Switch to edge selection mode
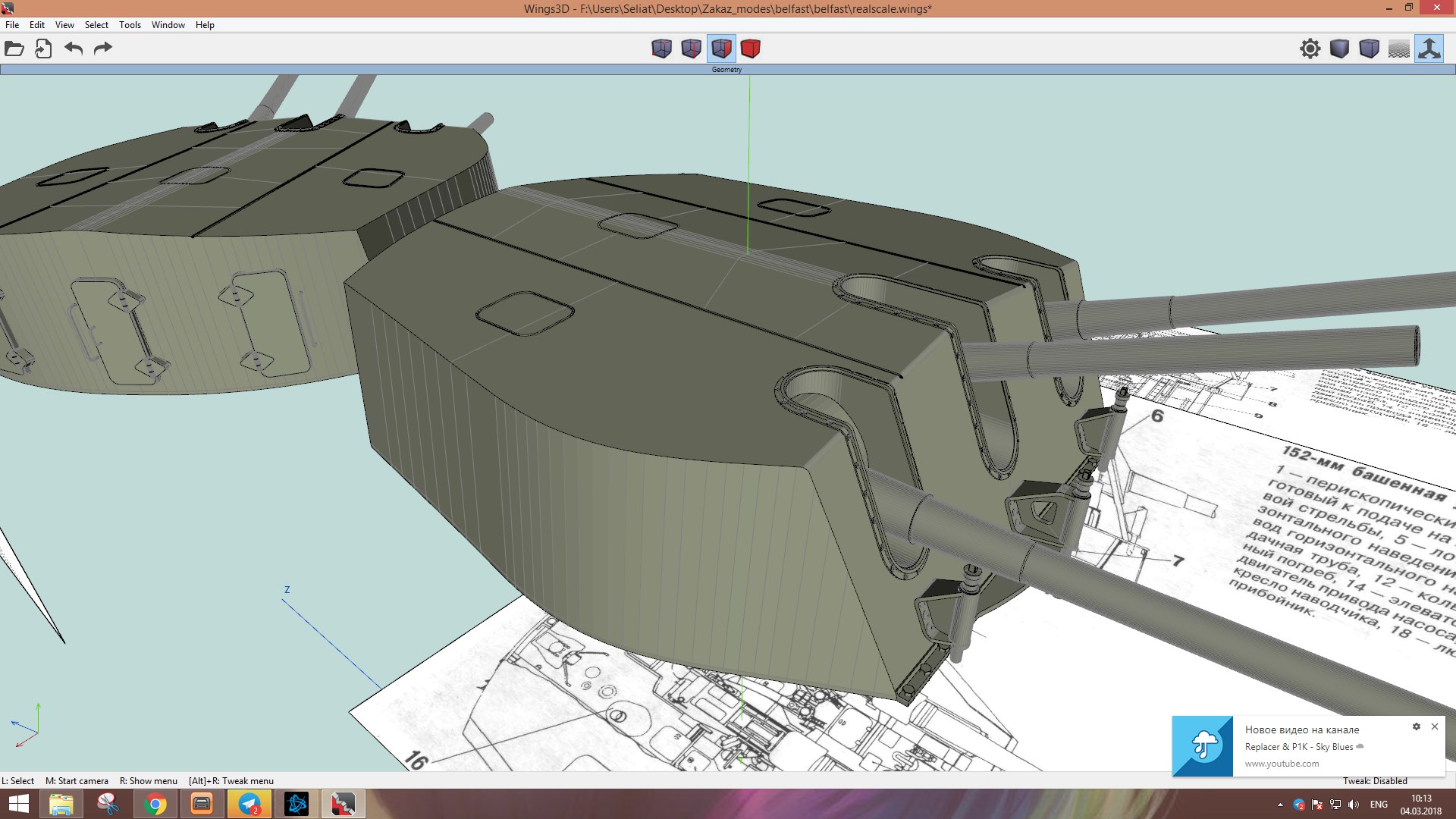1456x819 pixels. pos(691,49)
